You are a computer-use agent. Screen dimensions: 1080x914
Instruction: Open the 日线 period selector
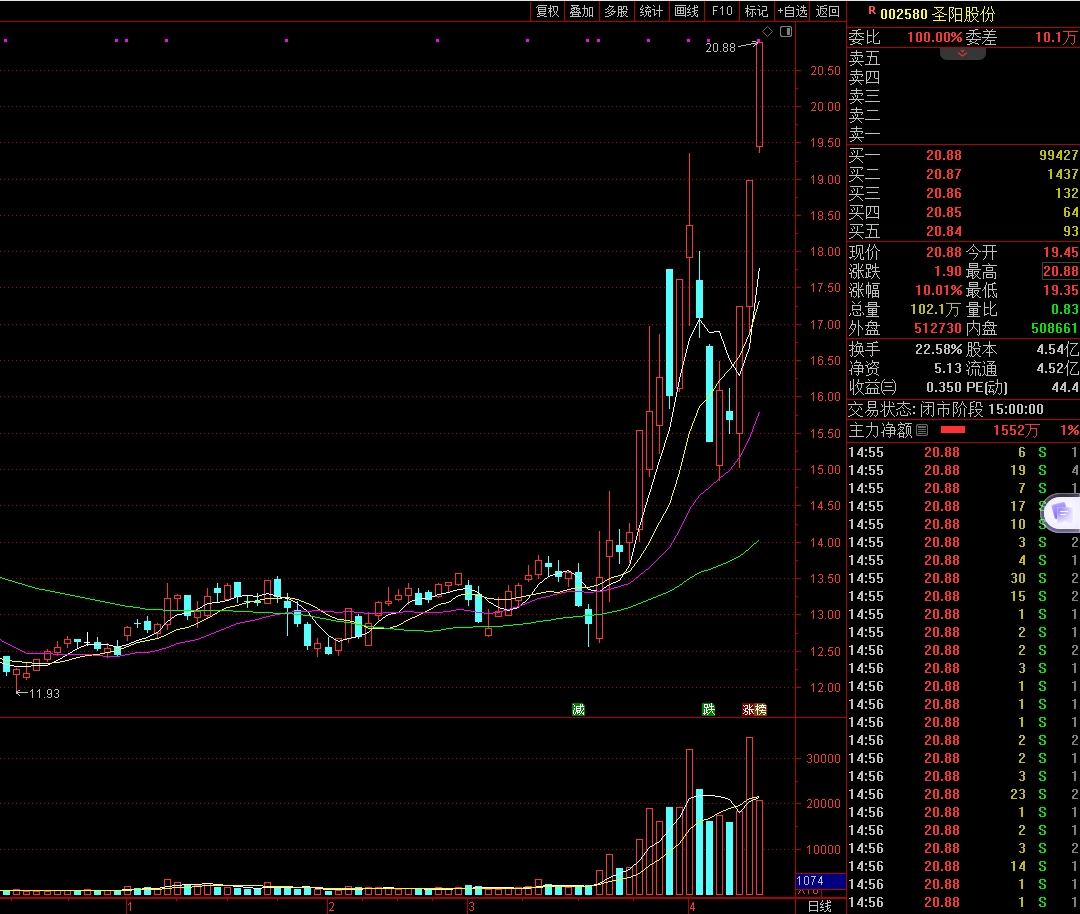coord(819,906)
